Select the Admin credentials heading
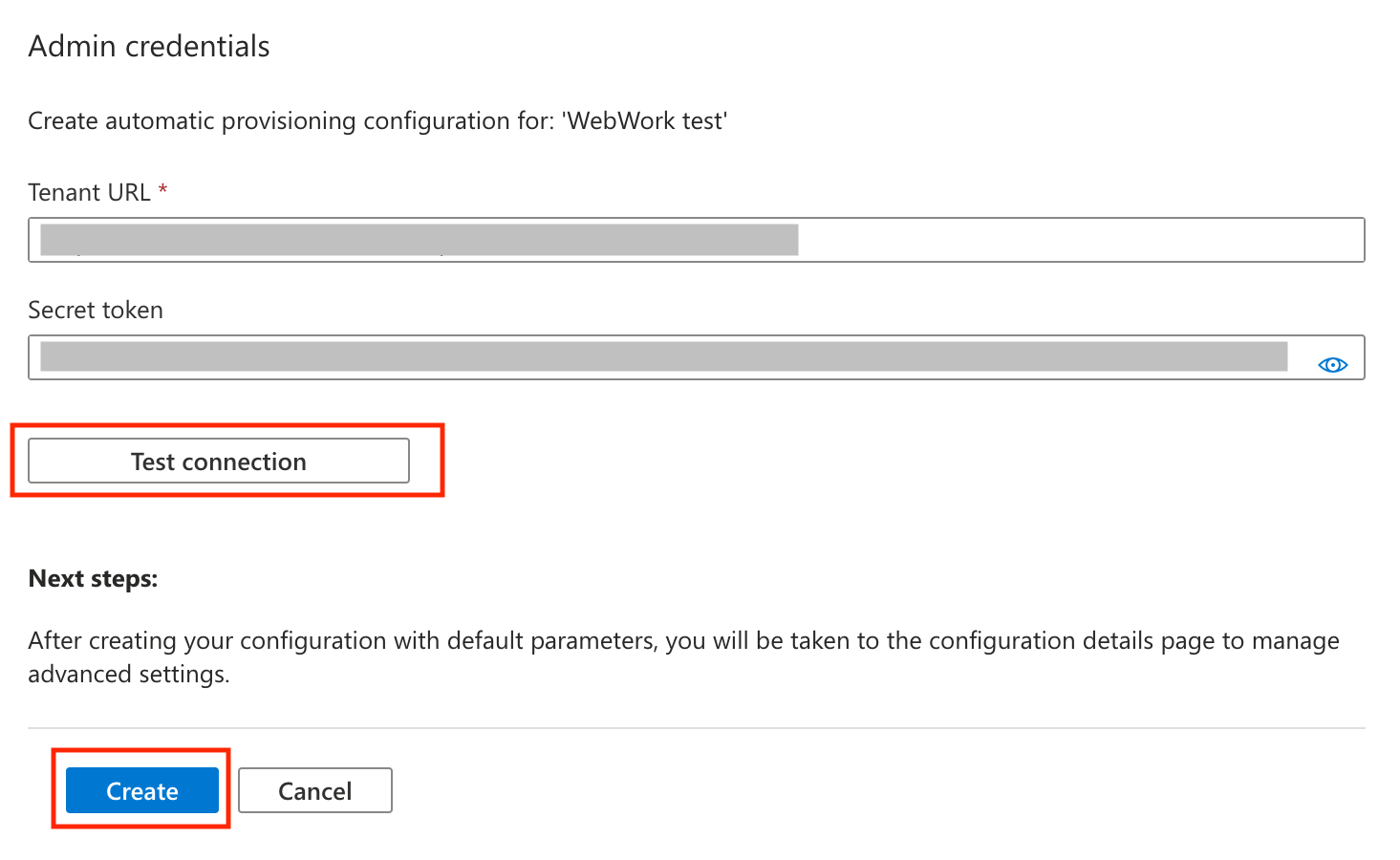Viewport: 1400px width, 860px height. [148, 45]
